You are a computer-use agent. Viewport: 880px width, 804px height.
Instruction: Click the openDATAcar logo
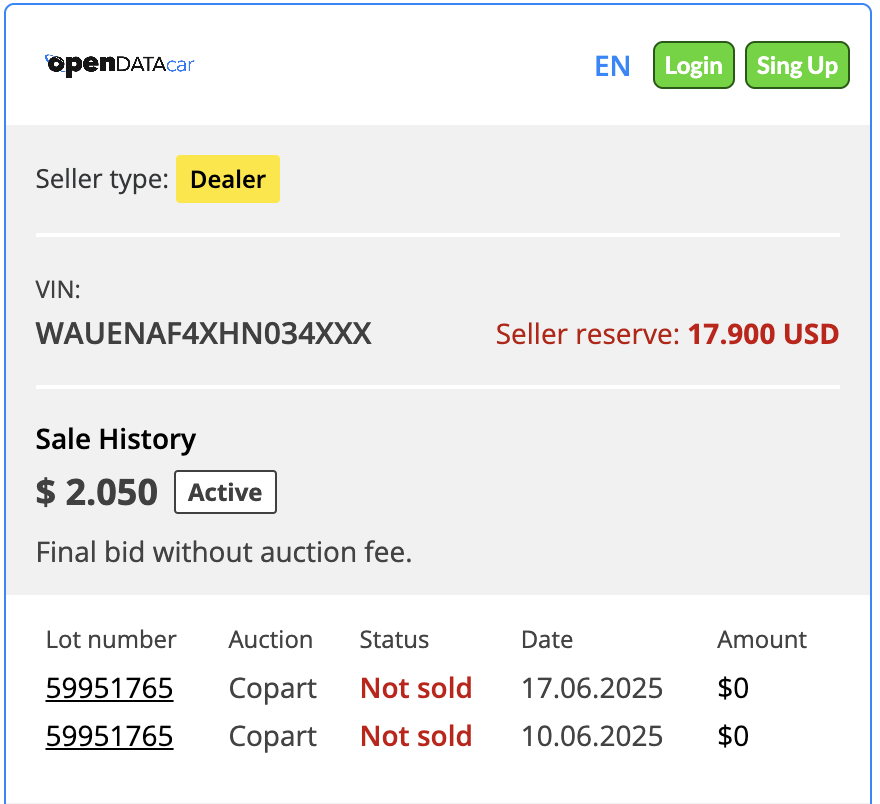(120, 65)
